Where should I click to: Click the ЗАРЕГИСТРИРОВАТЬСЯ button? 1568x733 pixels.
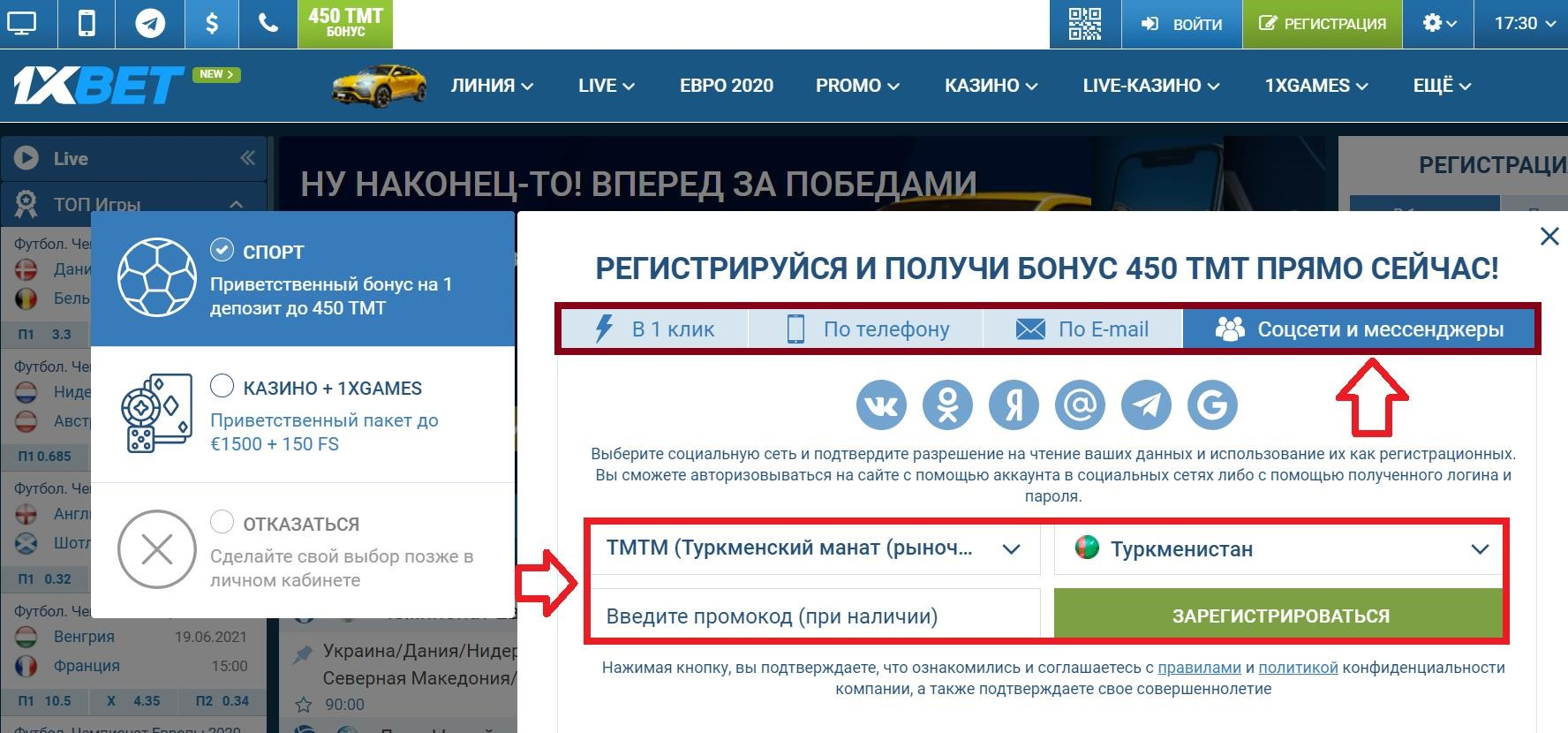pyautogui.click(x=1278, y=615)
